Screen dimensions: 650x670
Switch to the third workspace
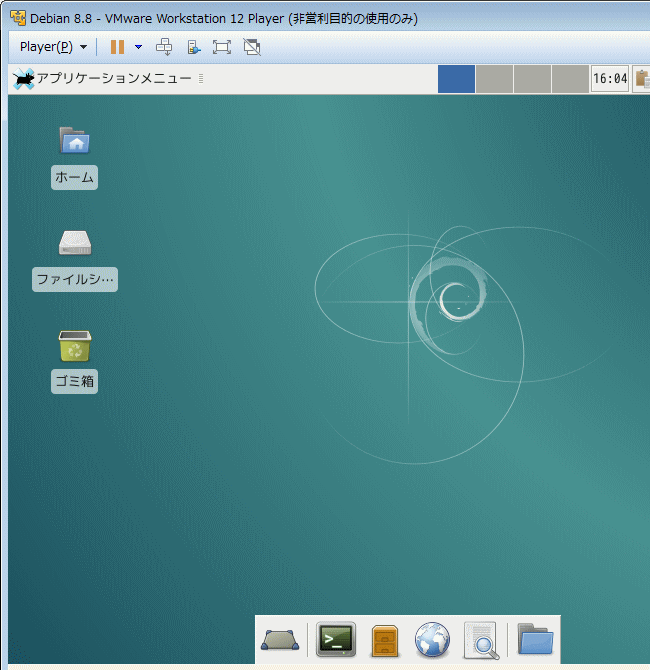532,79
